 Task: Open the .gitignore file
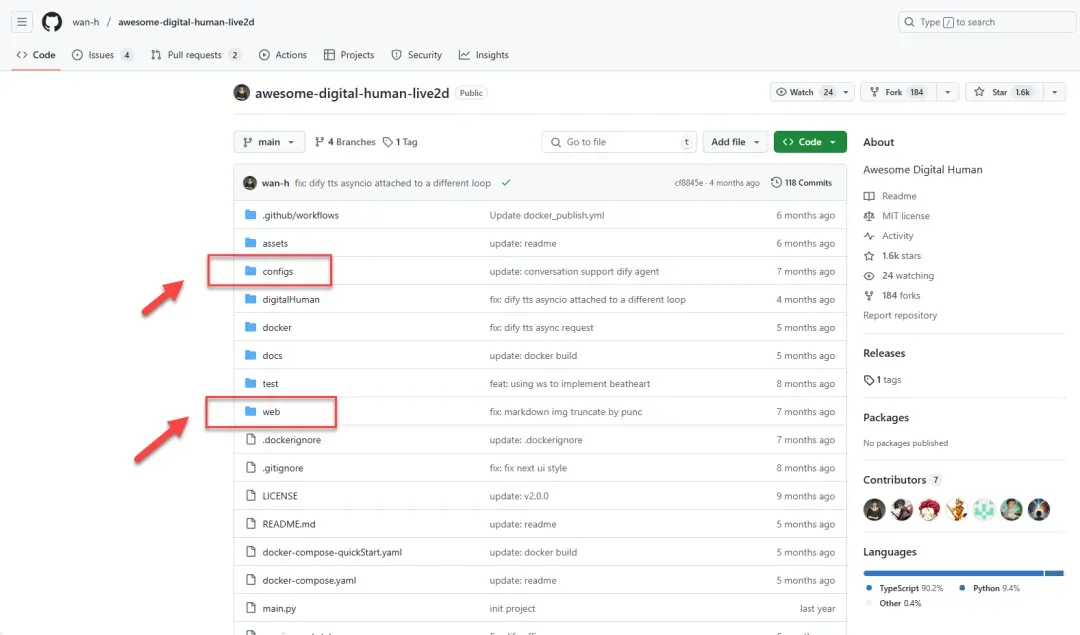(x=282, y=468)
